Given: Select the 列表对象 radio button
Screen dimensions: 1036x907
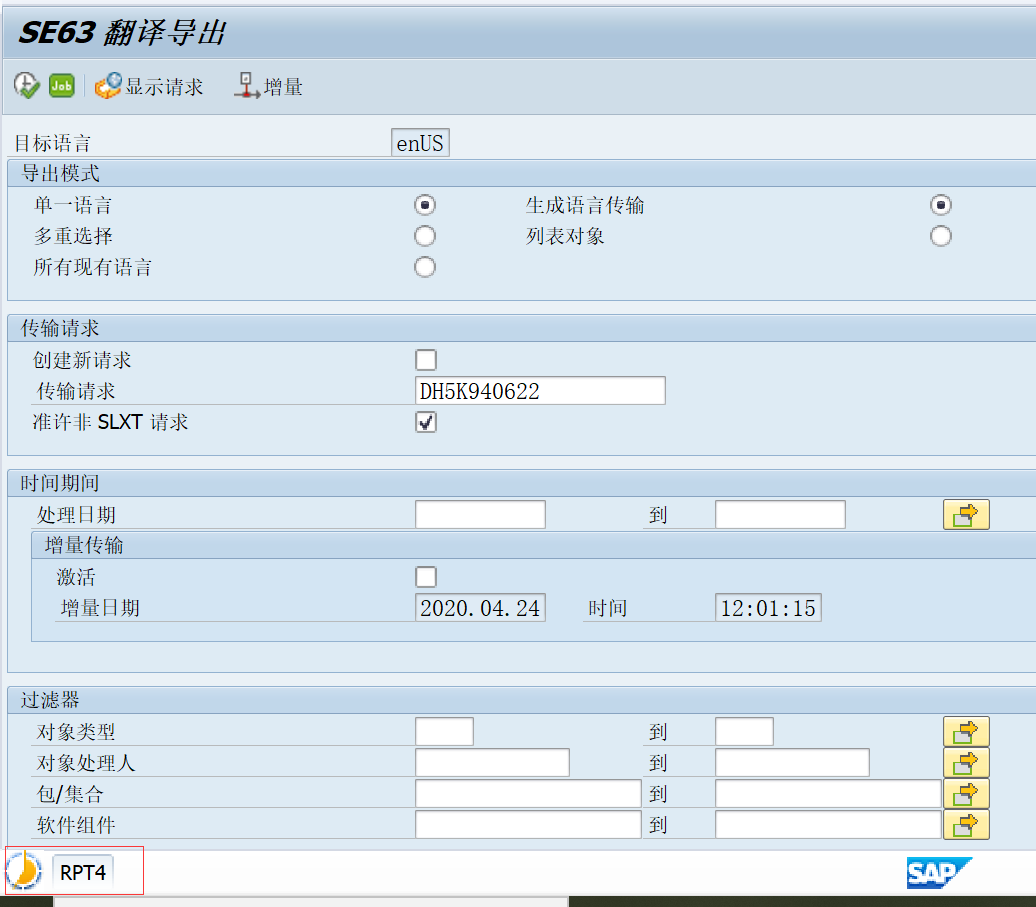Looking at the screenshot, I should [x=940, y=236].
